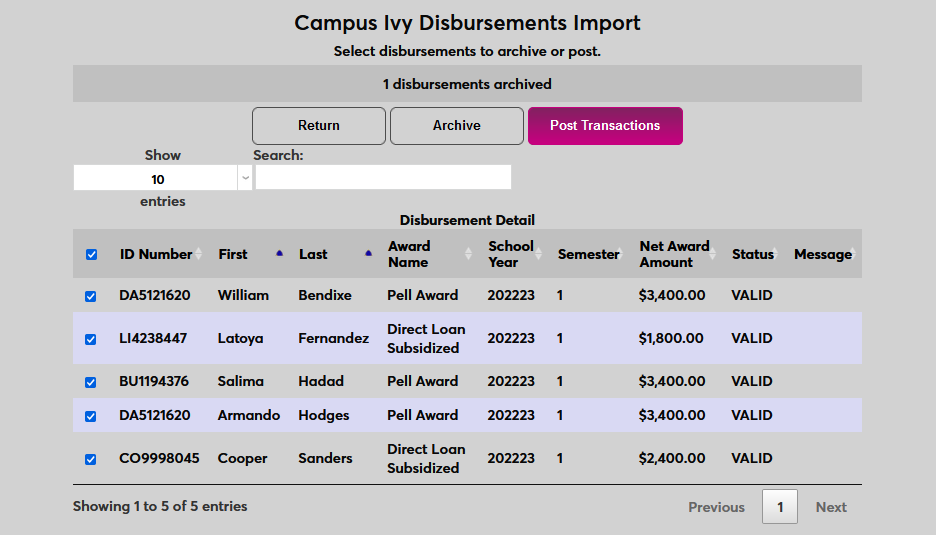
Task: Click the Archive button
Action: [x=457, y=126]
